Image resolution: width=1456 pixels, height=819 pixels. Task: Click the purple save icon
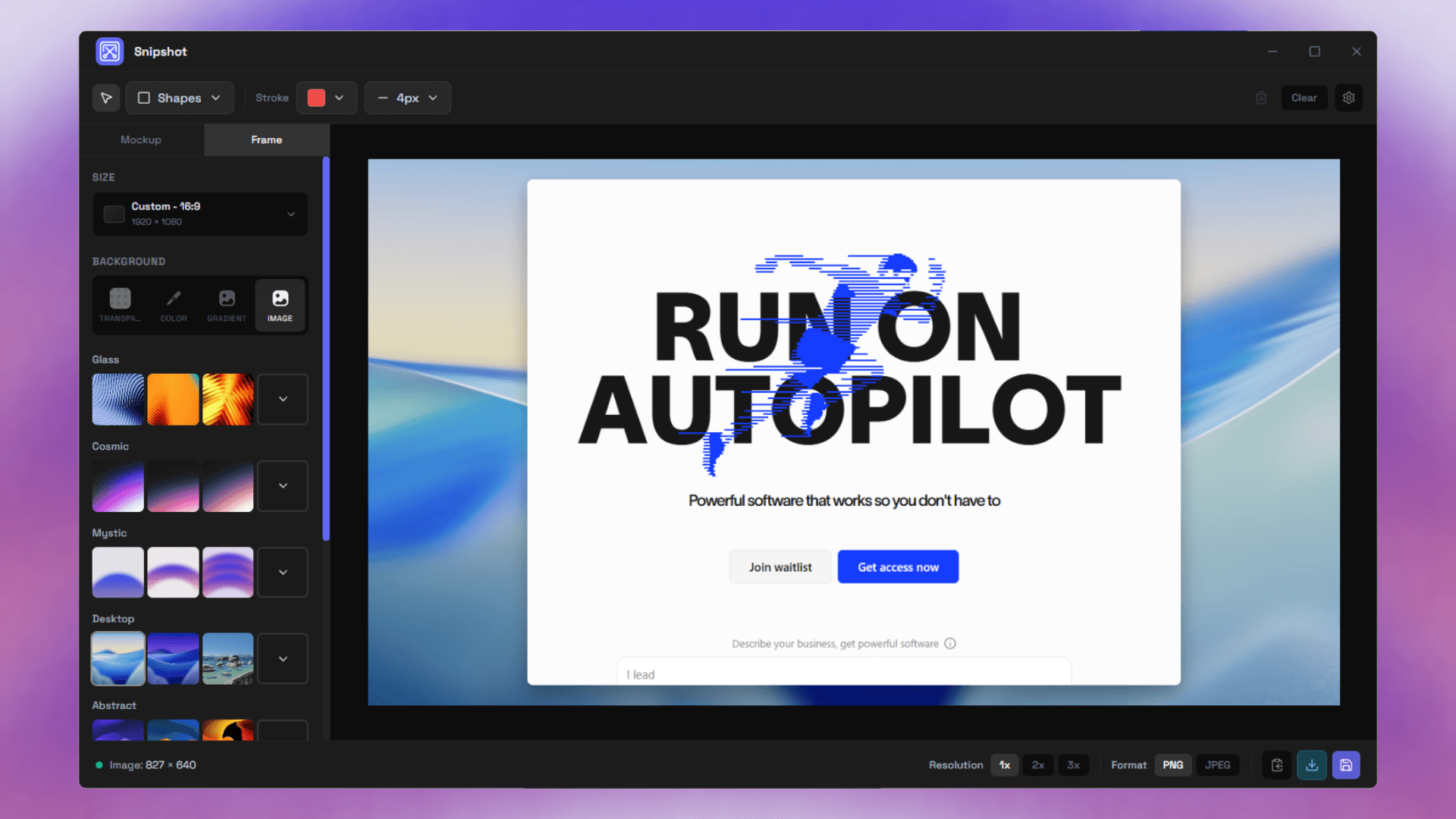pos(1346,765)
